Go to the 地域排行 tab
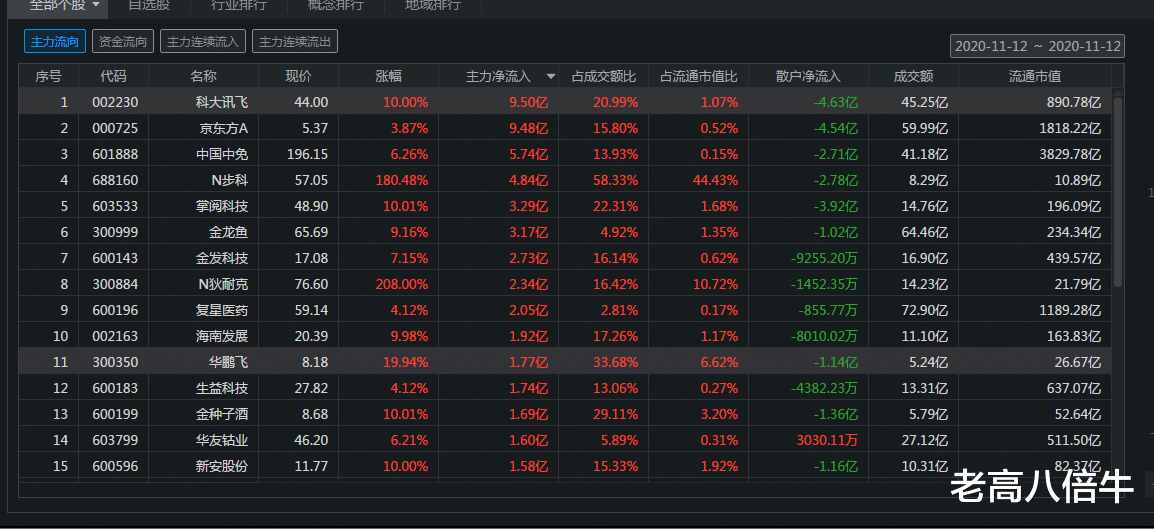 [x=432, y=5]
